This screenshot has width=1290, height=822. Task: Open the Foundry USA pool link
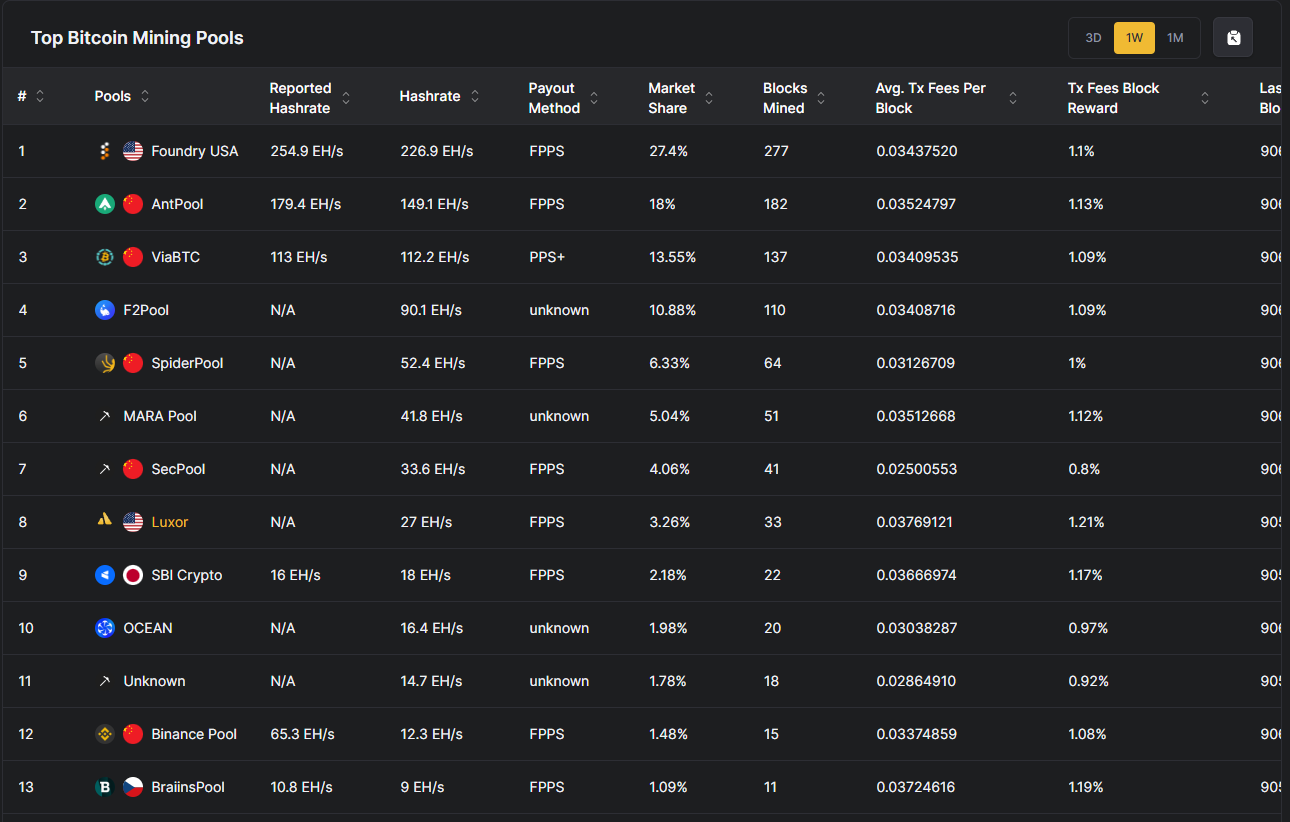point(195,151)
